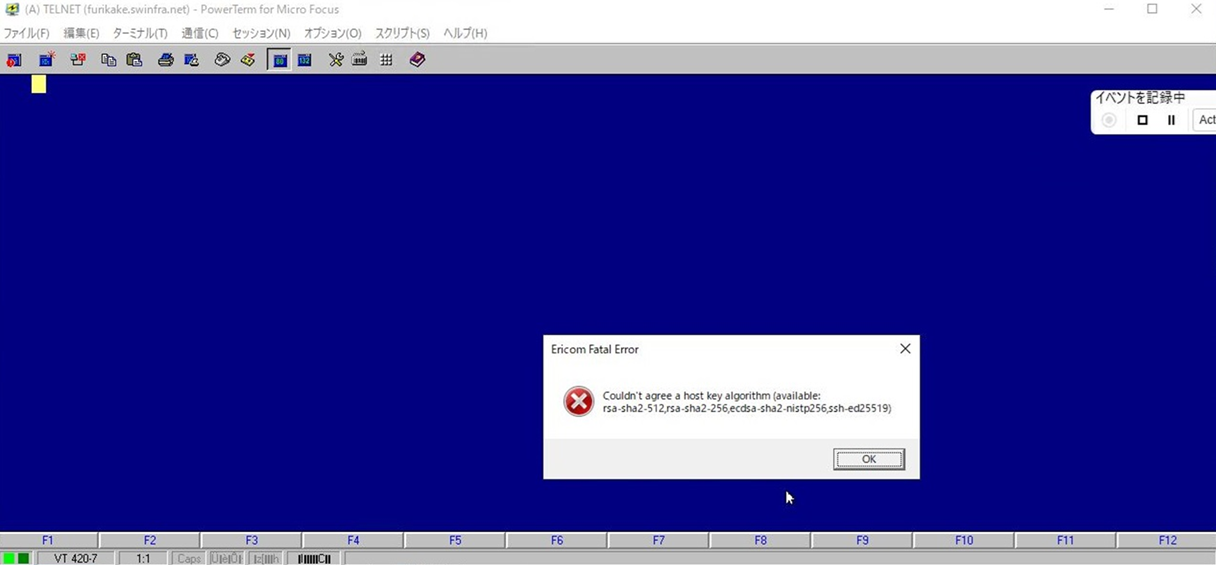The image size is (1216, 565).
Task: Click the script recording toolbar icon
Action: [x=248, y=60]
